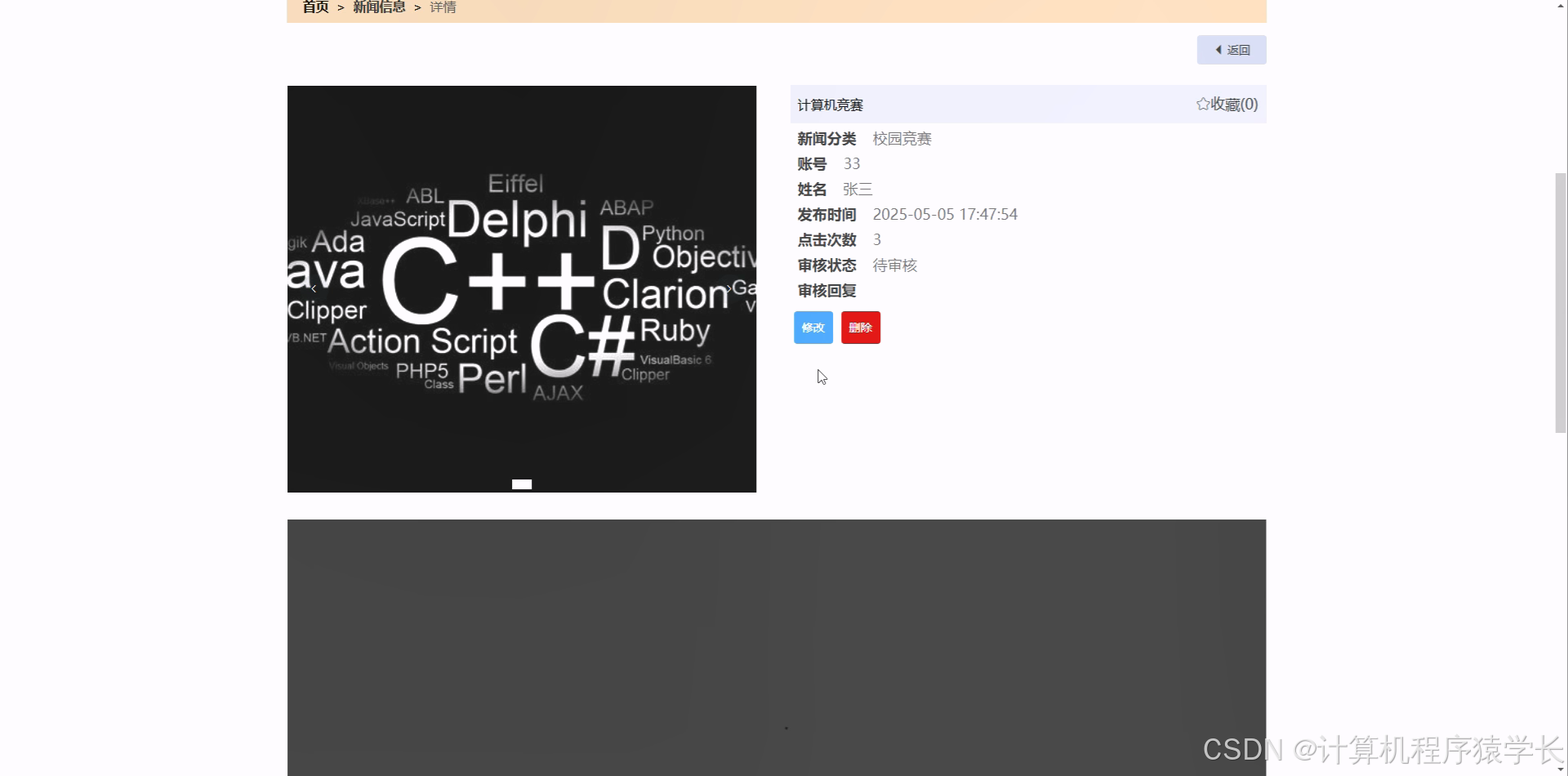Click the 校园竞赛 category value
1568x776 pixels.
pyautogui.click(x=902, y=139)
